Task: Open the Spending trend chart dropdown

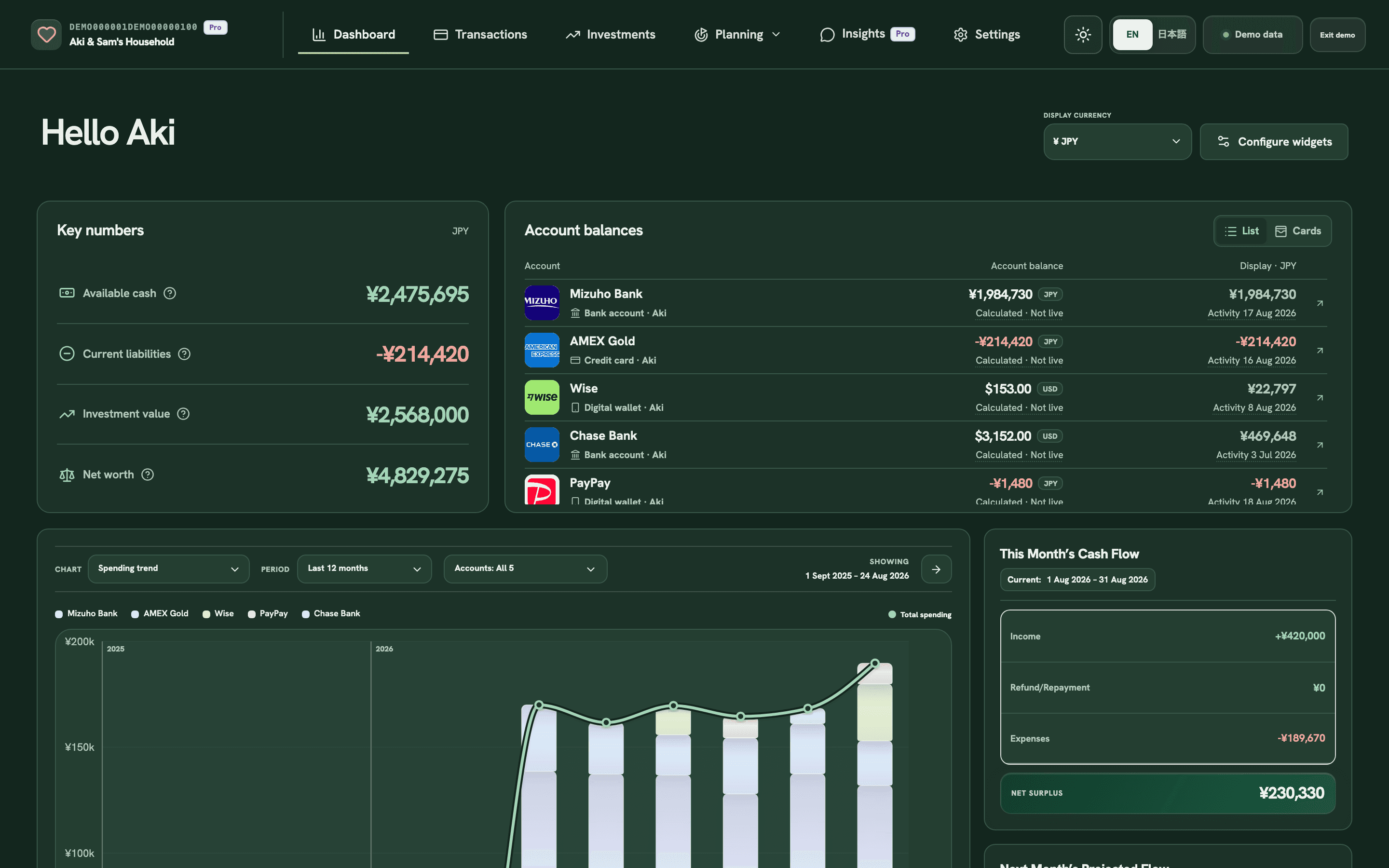Action: (x=169, y=569)
